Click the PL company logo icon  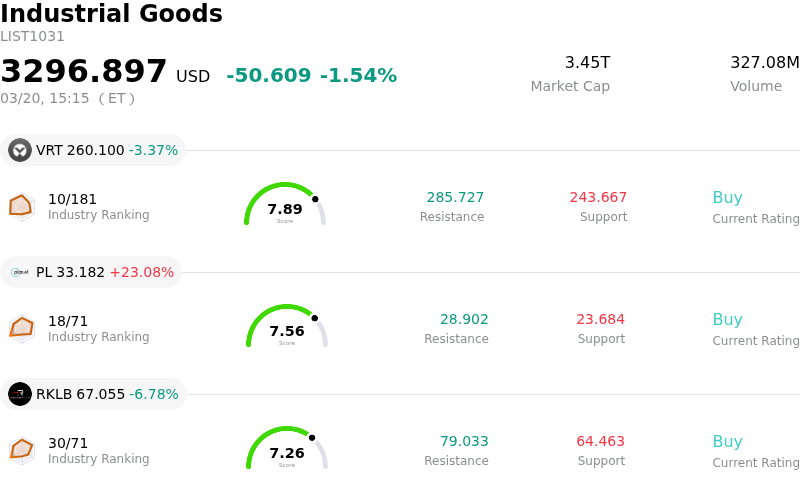[x=20, y=272]
